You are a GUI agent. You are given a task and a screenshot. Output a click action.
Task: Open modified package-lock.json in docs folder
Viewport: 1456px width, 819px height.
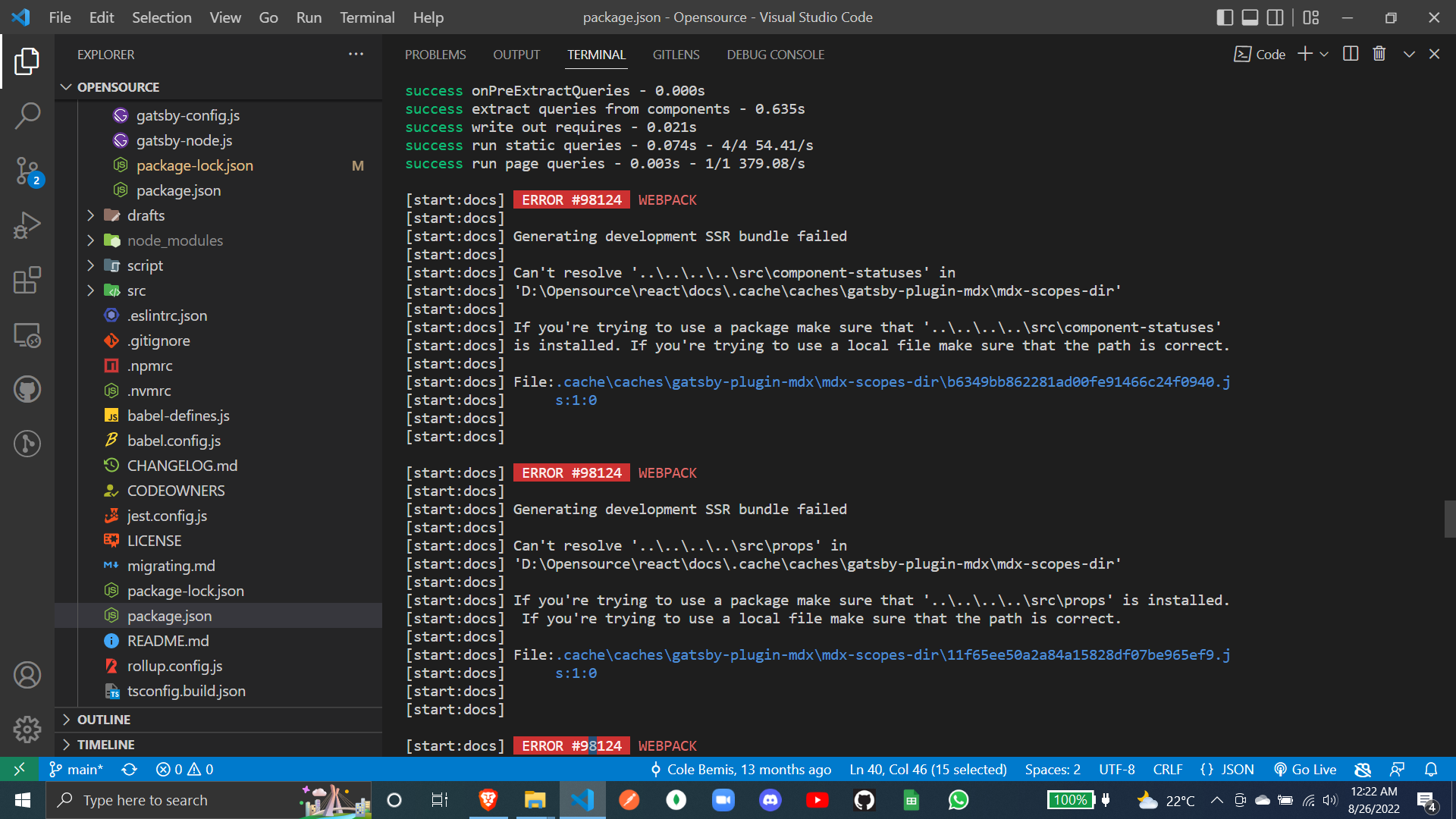click(195, 165)
